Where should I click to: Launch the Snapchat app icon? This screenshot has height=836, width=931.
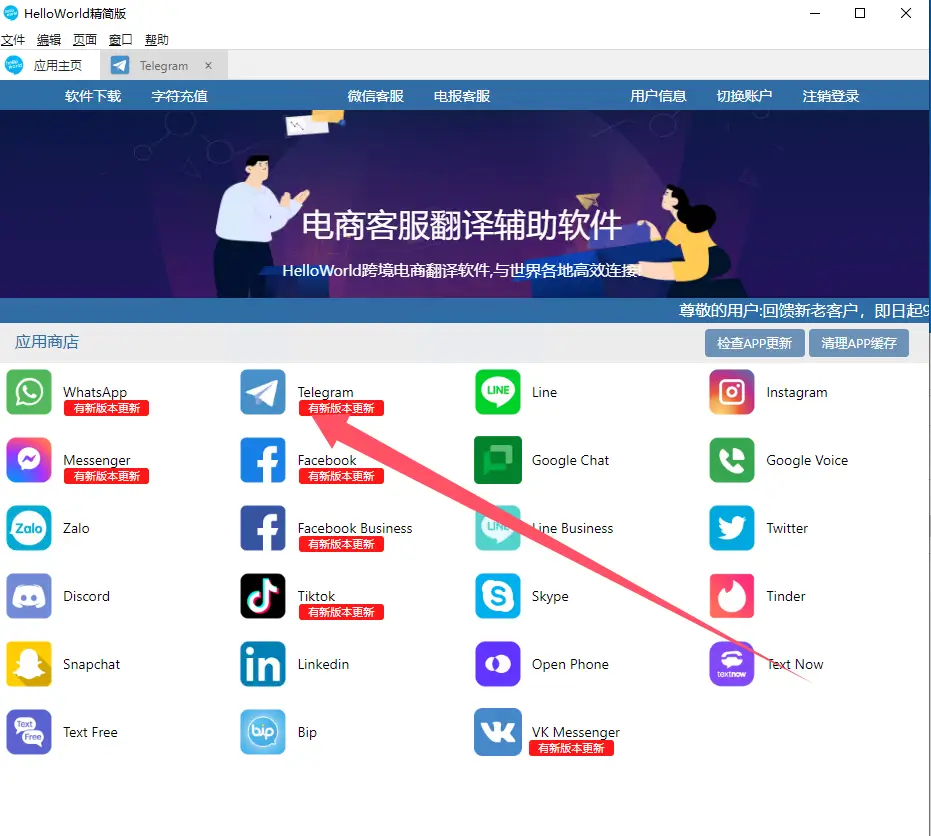click(29, 664)
